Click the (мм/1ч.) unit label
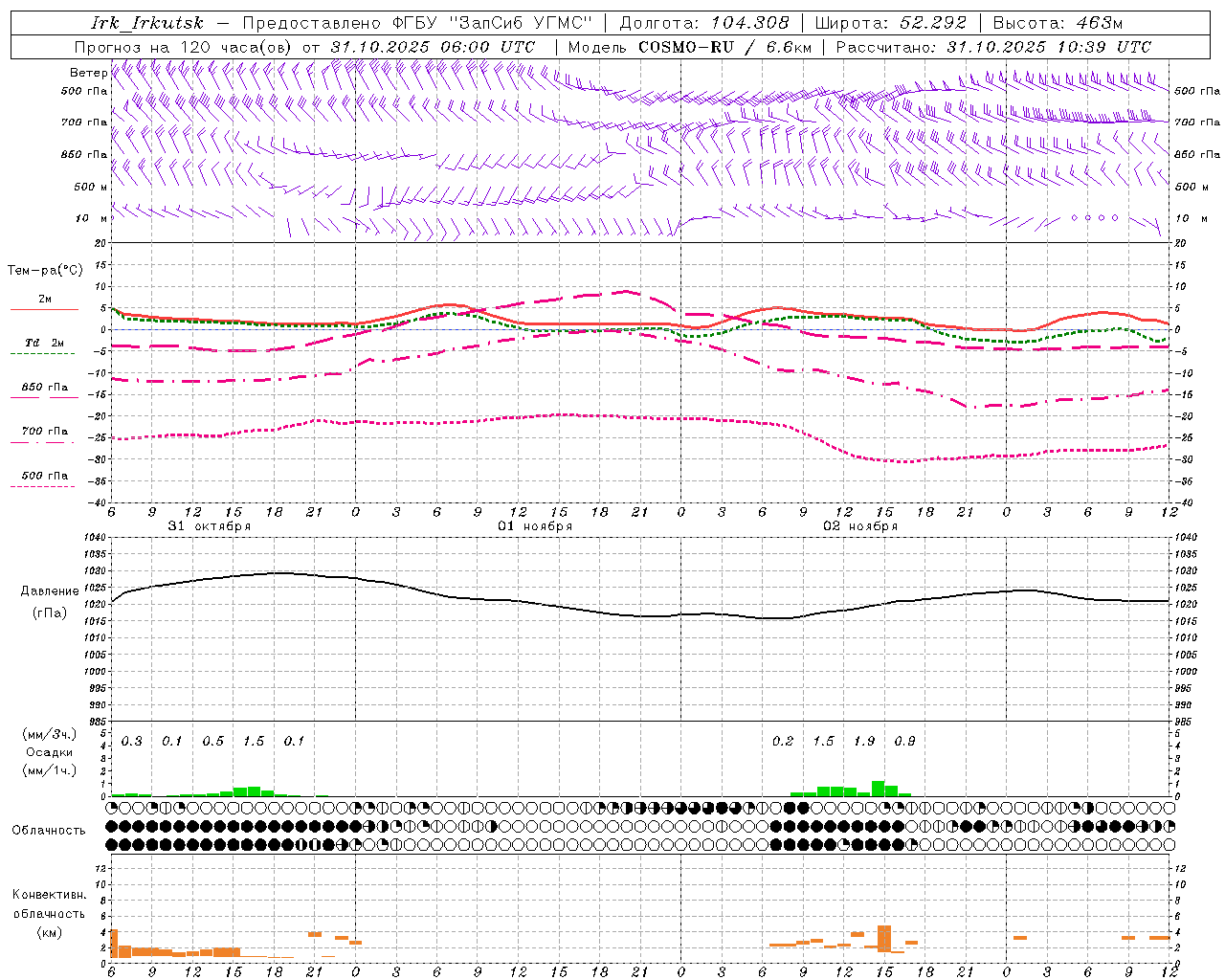Viewport: 1225px width, 980px height. [49, 770]
